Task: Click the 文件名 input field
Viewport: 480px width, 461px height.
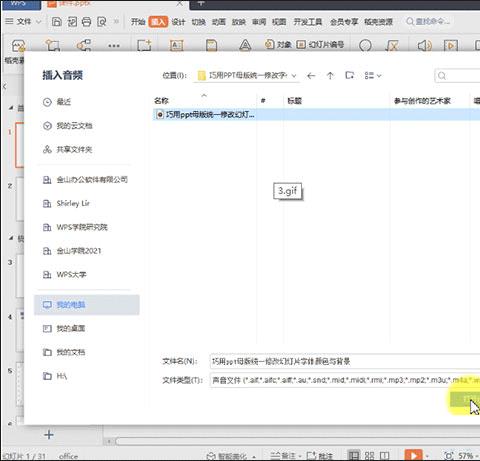Action: (345, 361)
